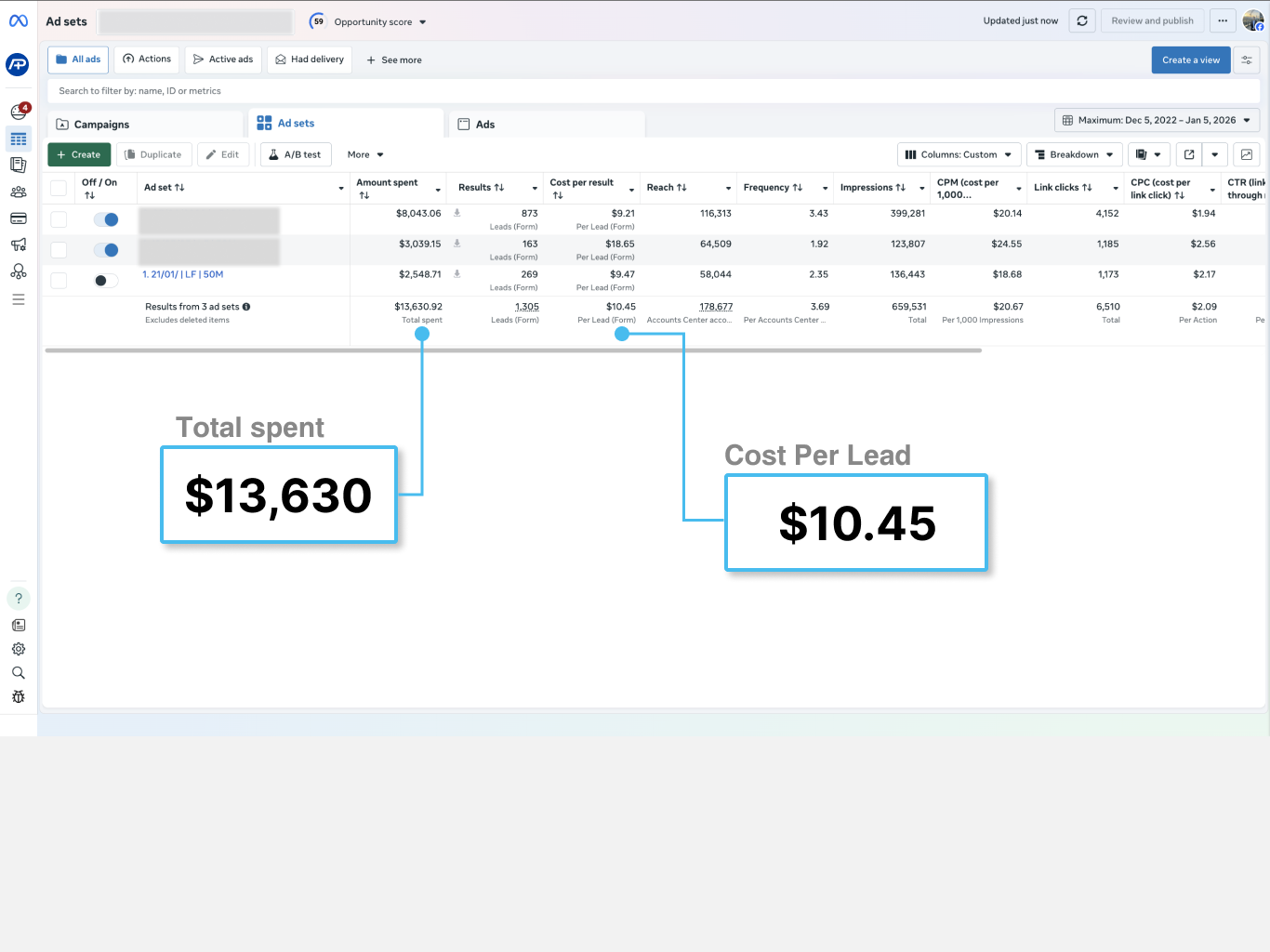1270x952 pixels.
Task: Open the settings gear in sidebar
Action: (x=19, y=649)
